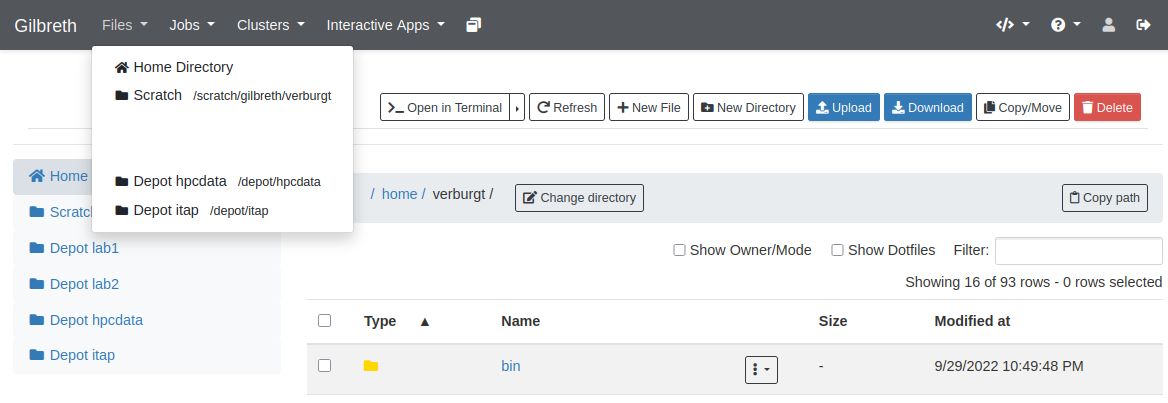This screenshot has width=1168, height=403.
Task: Click the log out icon
Action: pyautogui.click(x=1143, y=25)
